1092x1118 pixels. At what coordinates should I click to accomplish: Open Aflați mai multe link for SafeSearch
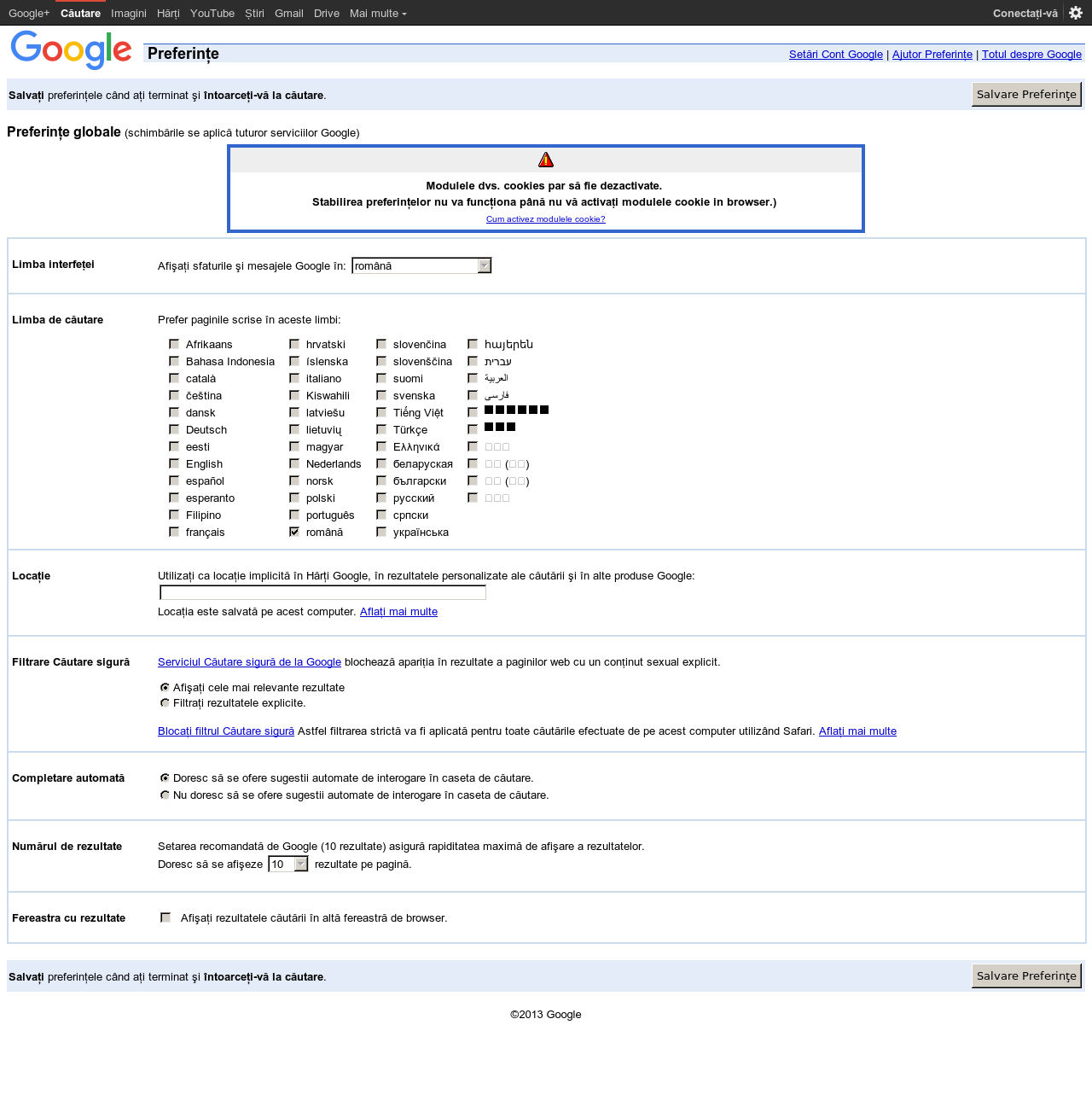pos(857,731)
